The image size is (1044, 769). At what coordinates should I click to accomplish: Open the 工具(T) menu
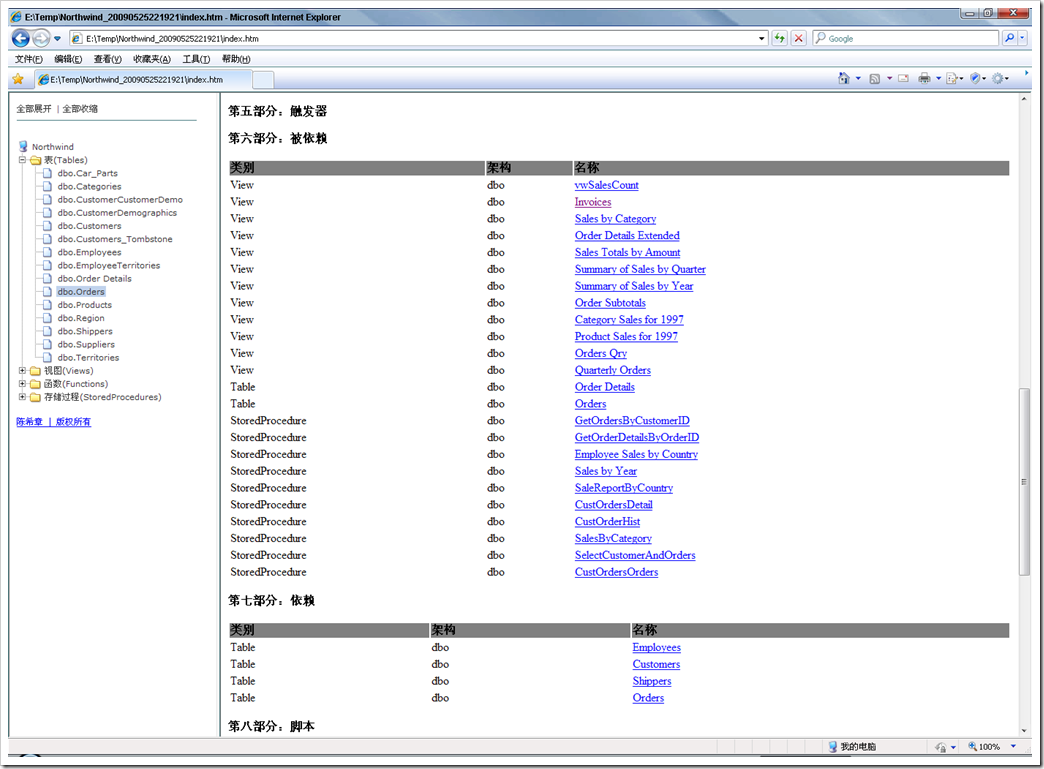pos(196,59)
